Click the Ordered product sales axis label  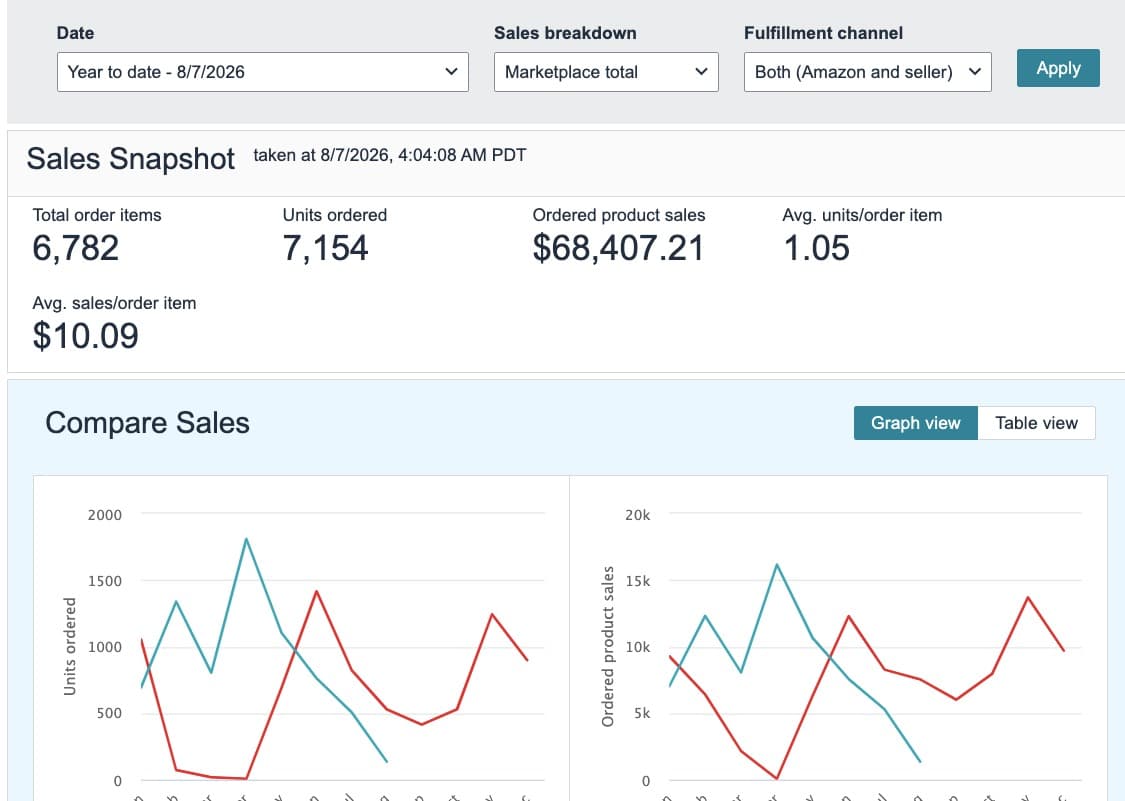pyautogui.click(x=608, y=647)
